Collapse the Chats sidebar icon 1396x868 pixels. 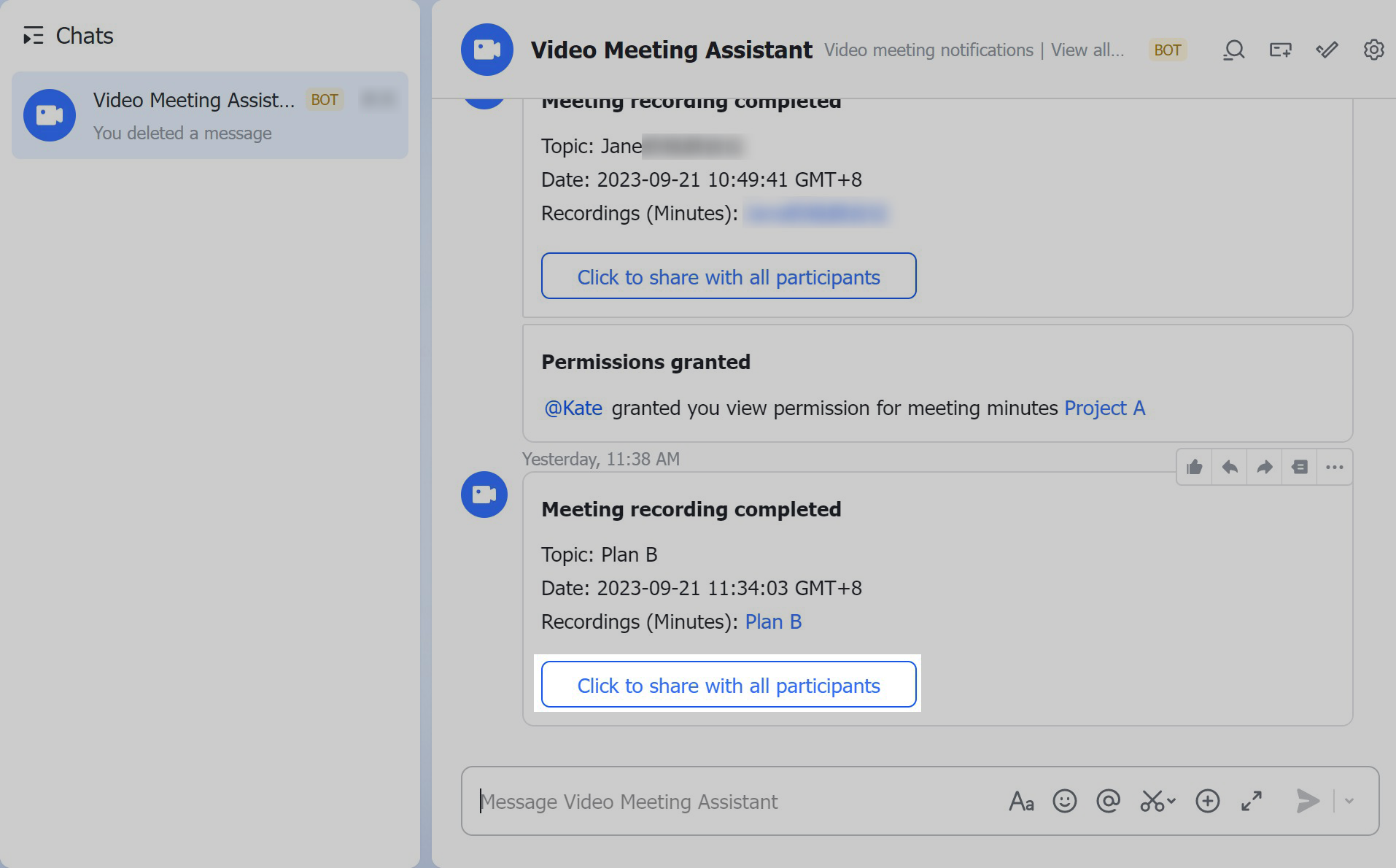pos(33,36)
